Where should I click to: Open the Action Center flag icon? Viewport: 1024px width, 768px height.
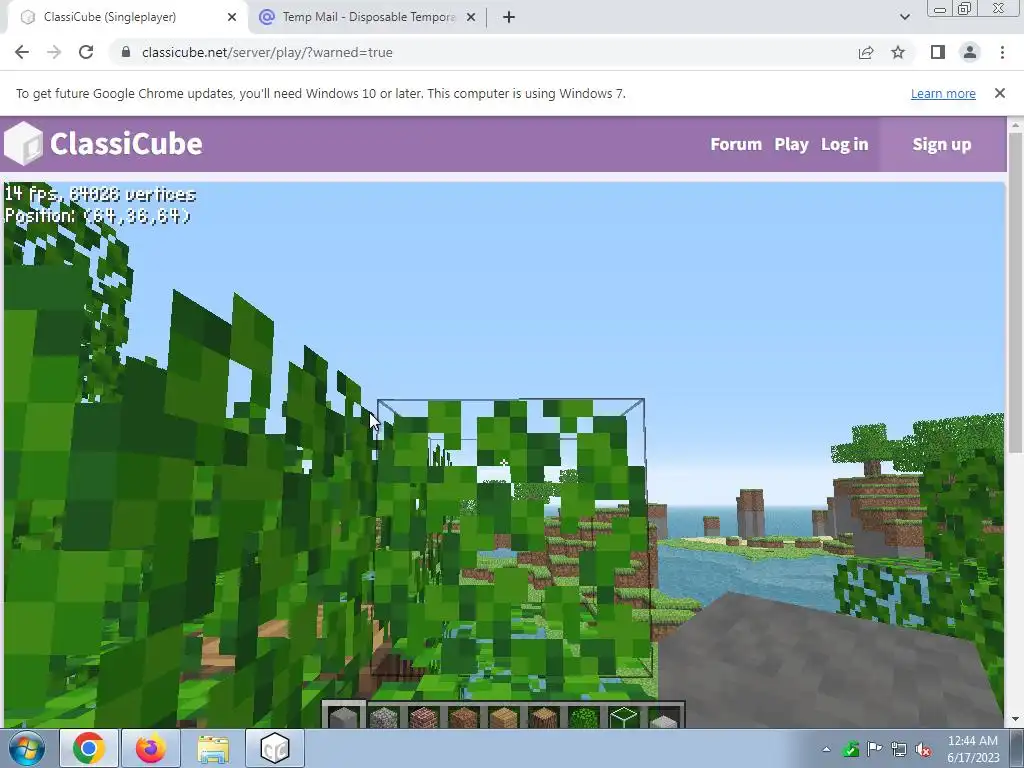874,749
